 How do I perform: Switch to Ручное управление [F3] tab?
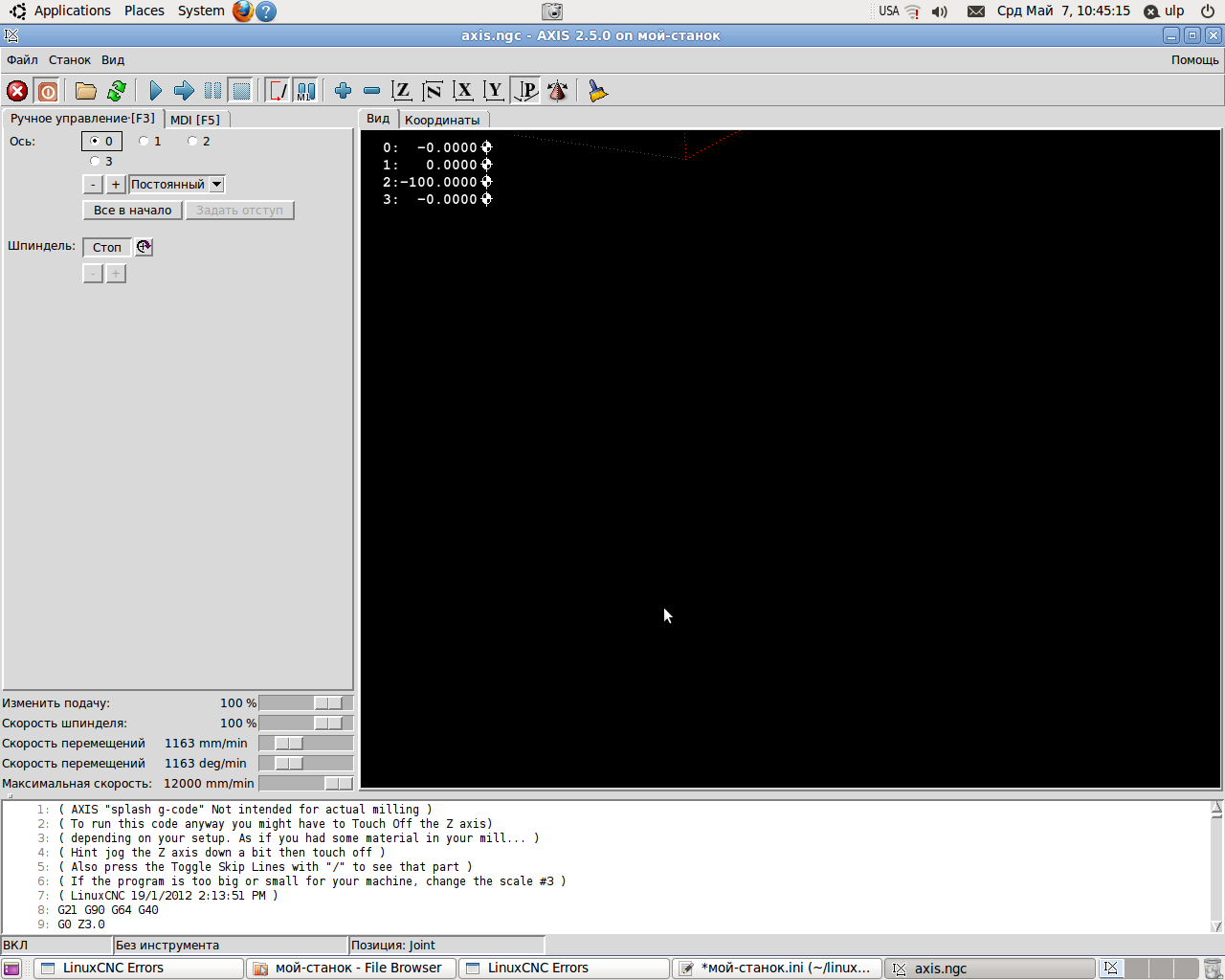[82, 119]
